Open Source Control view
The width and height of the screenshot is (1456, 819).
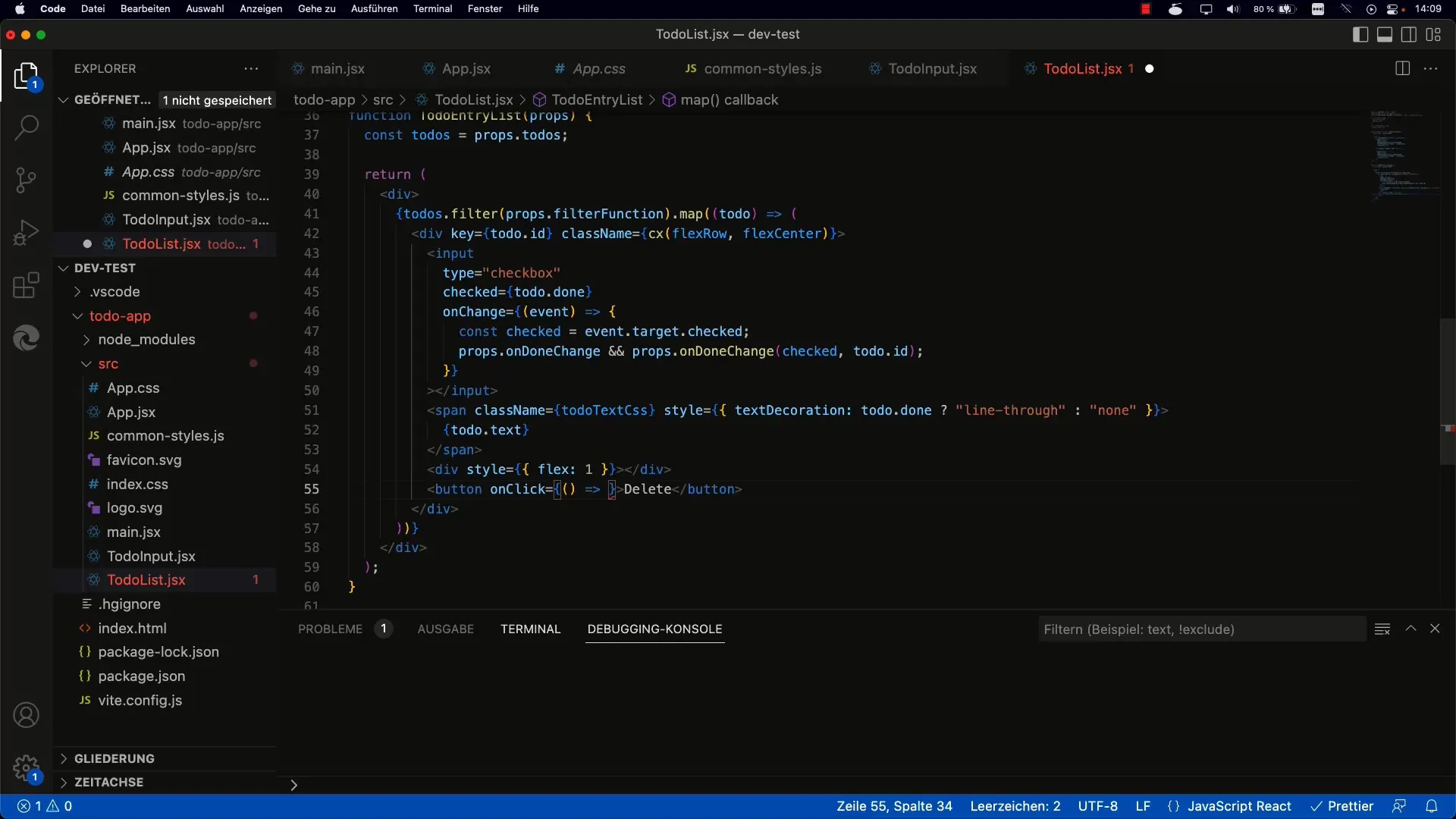(x=27, y=180)
